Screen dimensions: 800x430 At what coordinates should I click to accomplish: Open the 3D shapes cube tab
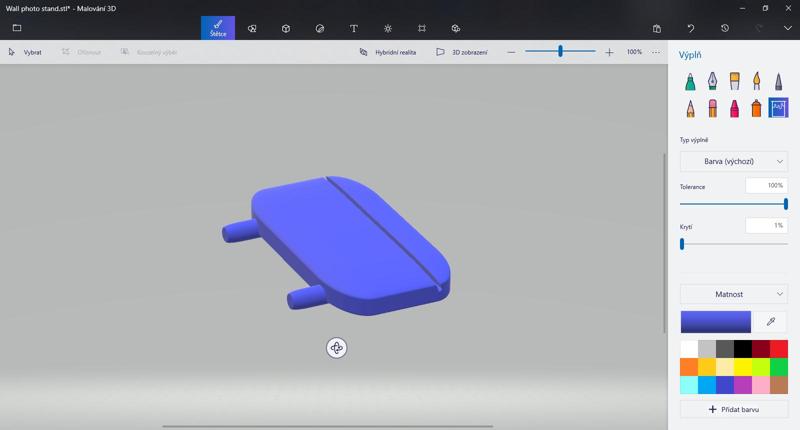[x=286, y=29]
